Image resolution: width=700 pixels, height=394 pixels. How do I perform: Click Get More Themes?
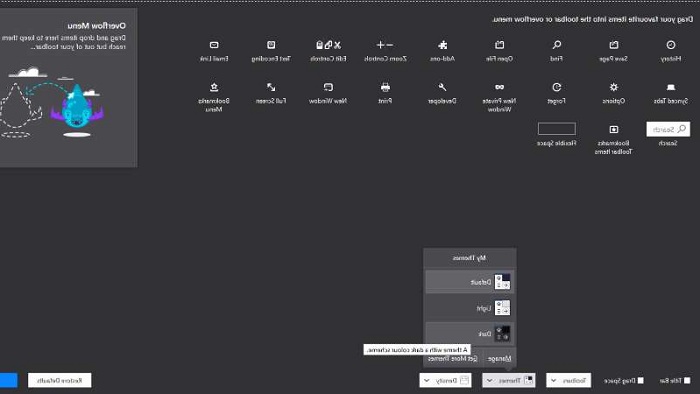click(x=452, y=359)
